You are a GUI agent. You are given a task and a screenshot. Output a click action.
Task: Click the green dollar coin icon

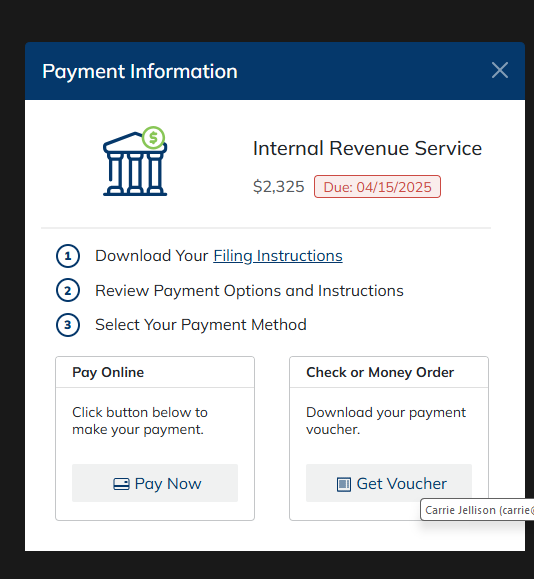coord(153,138)
